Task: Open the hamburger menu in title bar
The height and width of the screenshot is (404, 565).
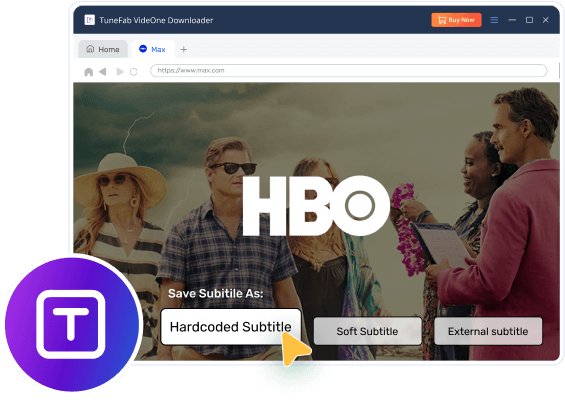Action: pyautogui.click(x=494, y=20)
